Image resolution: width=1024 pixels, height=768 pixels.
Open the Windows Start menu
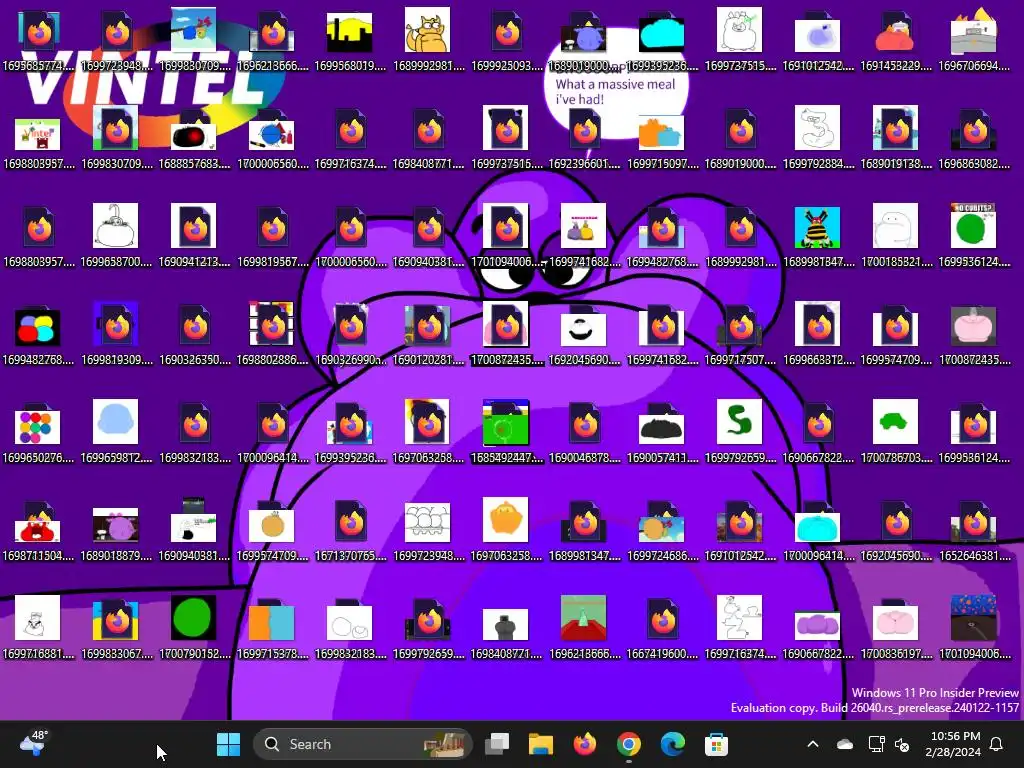tap(229, 744)
